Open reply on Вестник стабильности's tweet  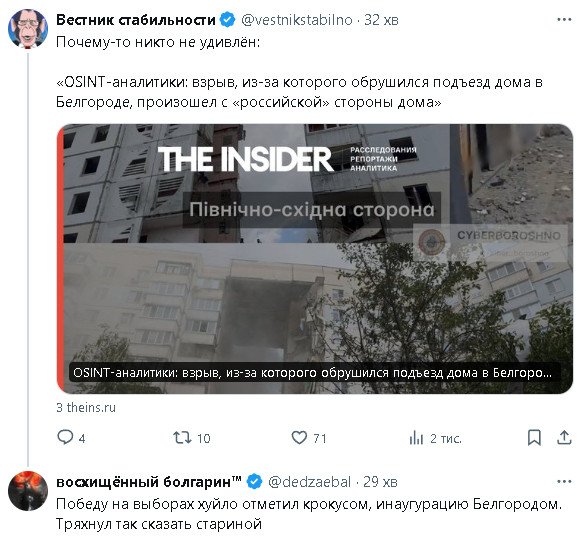coord(71,437)
